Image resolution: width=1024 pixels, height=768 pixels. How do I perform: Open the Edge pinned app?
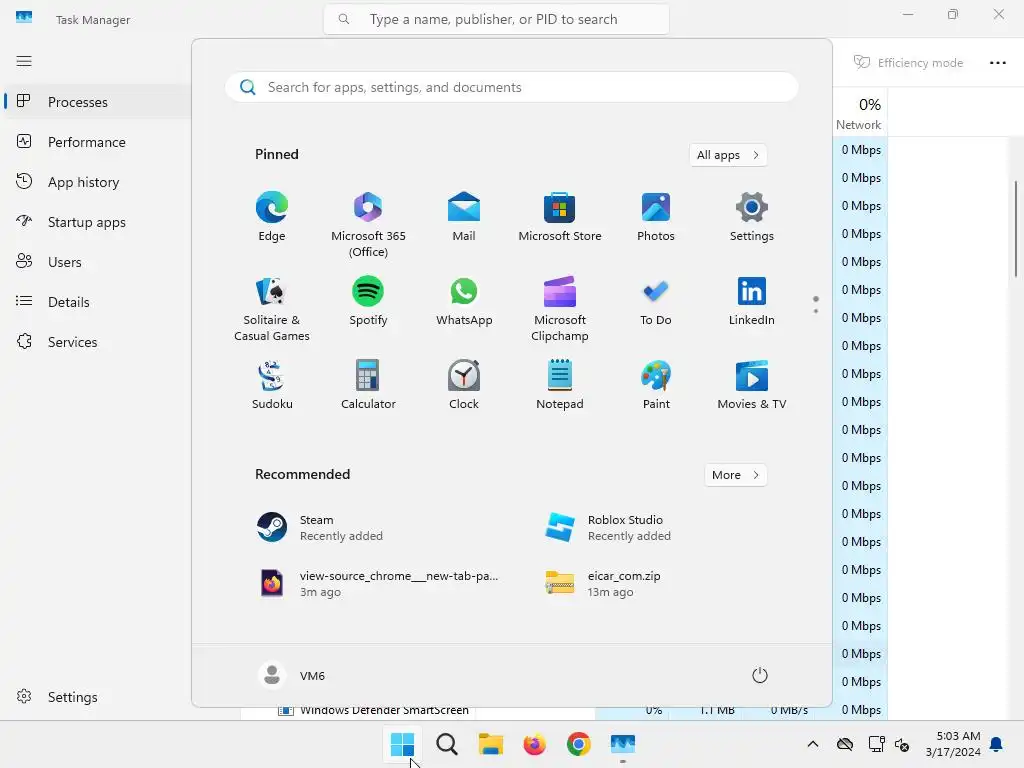coord(272,217)
